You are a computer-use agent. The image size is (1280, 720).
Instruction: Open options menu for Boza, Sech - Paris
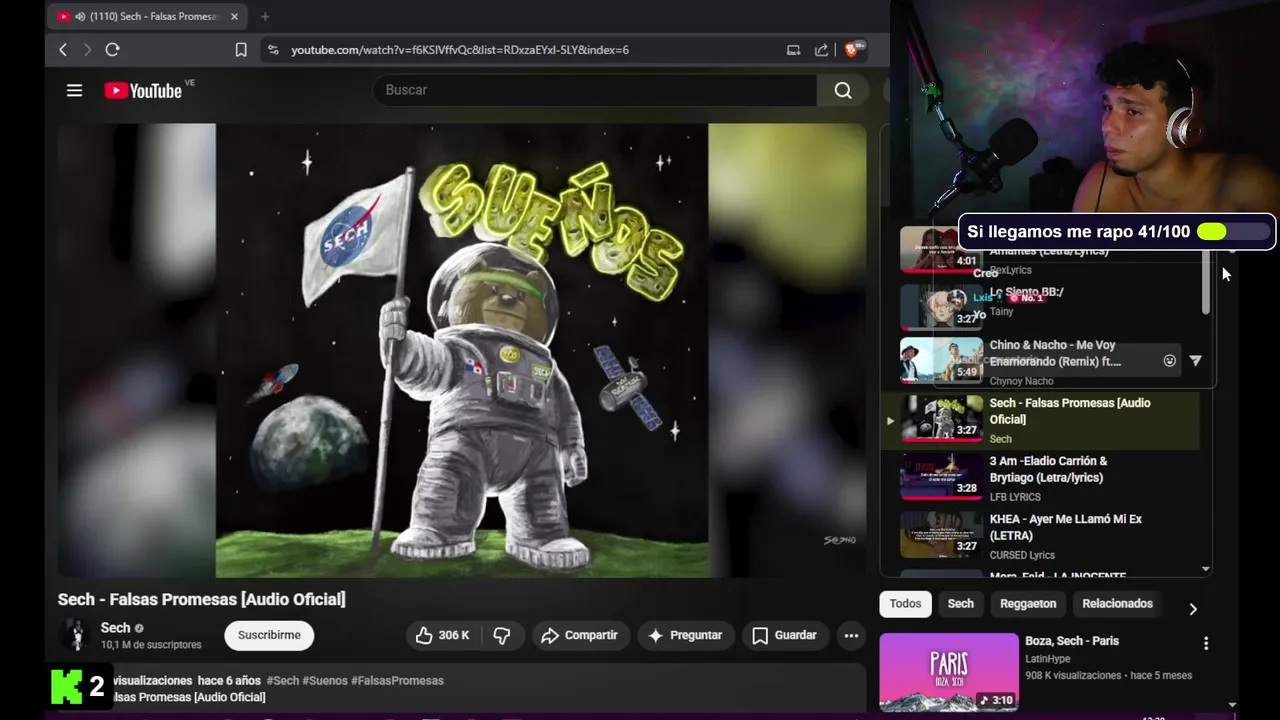click(x=1205, y=644)
